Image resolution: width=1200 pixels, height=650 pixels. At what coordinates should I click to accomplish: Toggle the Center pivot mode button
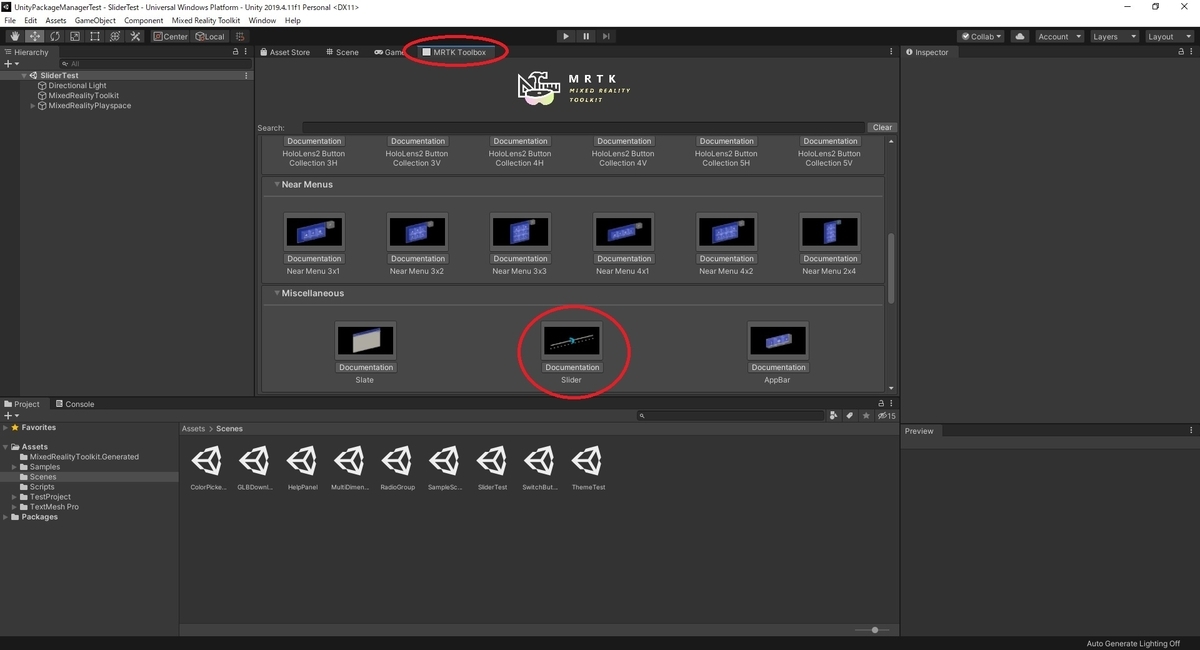click(x=170, y=36)
